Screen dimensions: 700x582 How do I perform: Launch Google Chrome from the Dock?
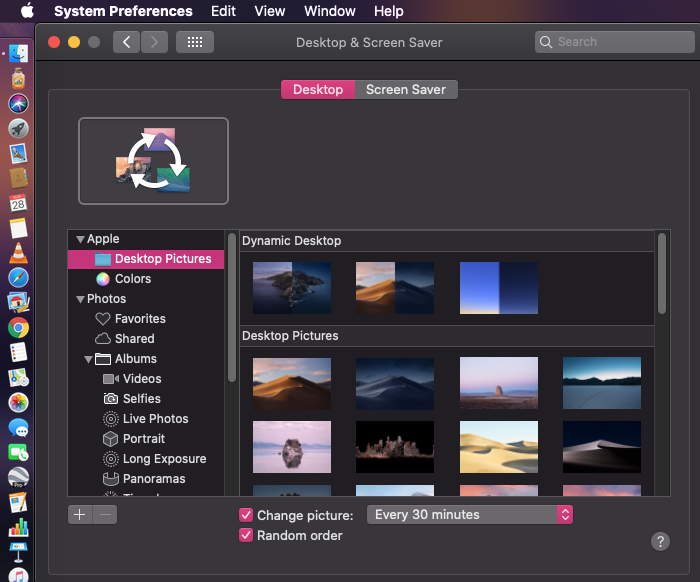click(x=18, y=328)
